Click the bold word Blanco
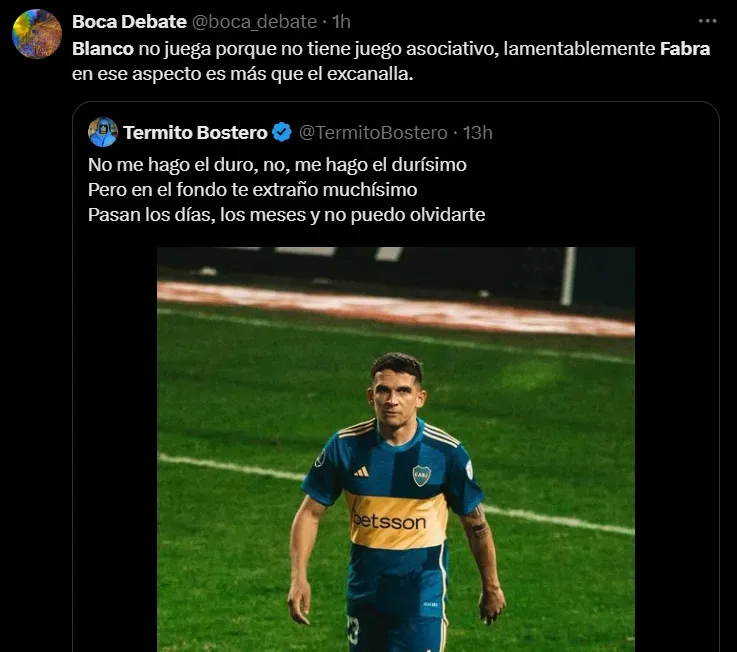Image resolution: width=737 pixels, height=652 pixels. tap(102, 48)
